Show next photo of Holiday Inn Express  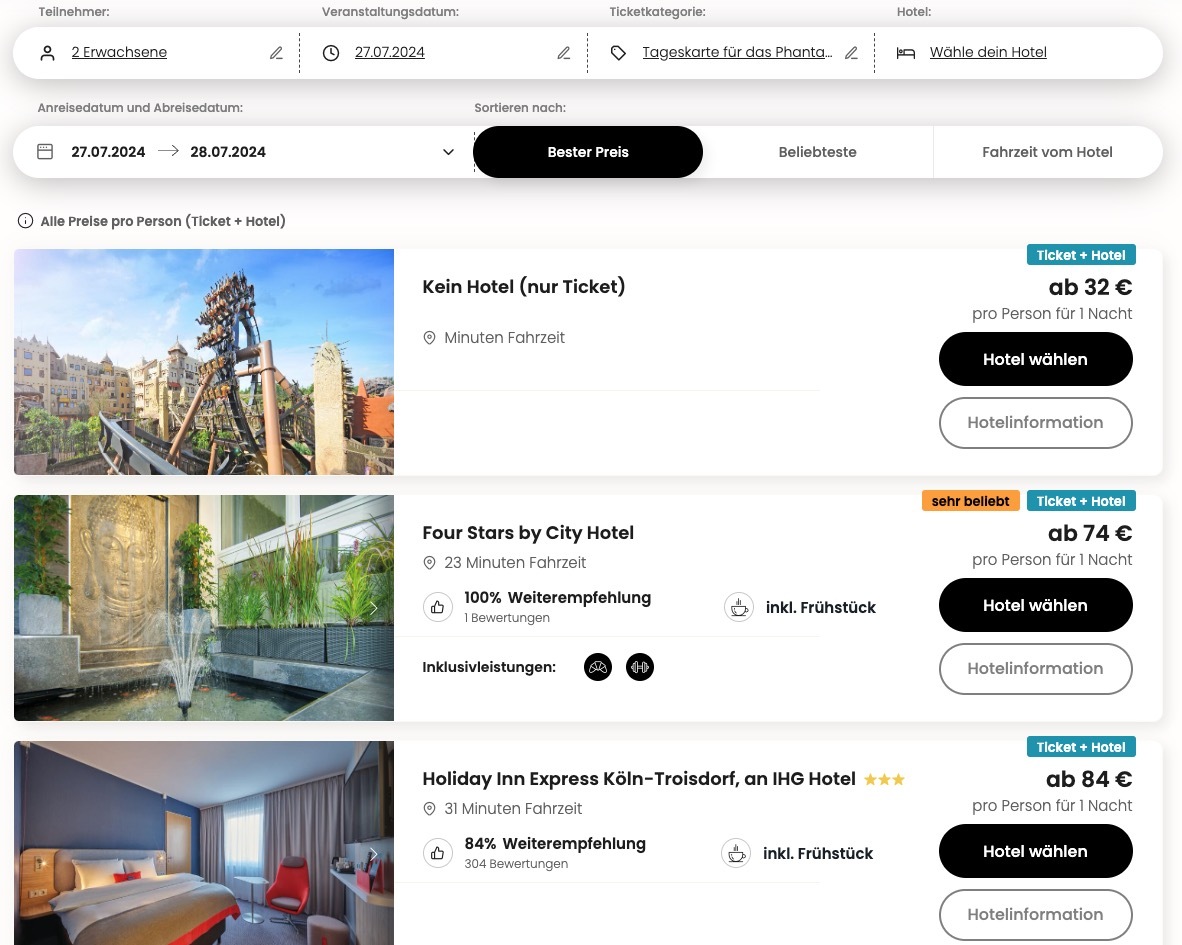[373, 854]
